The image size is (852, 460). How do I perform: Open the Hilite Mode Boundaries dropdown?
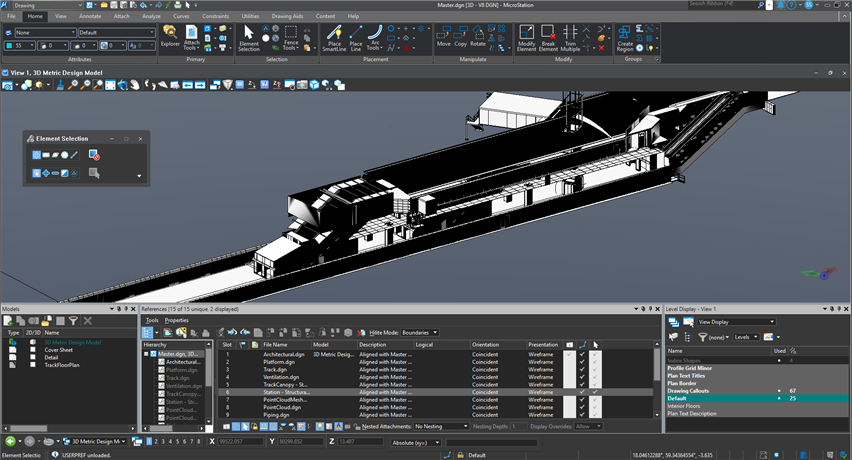pos(419,332)
